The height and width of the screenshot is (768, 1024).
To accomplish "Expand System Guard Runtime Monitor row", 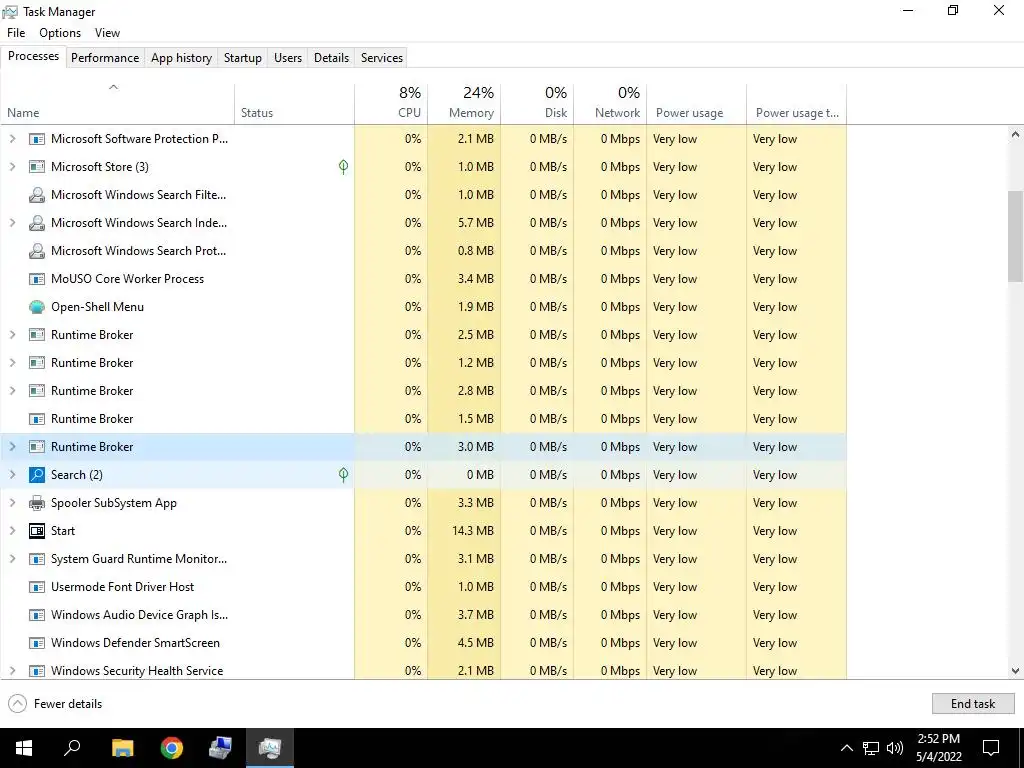I will pyautogui.click(x=12, y=559).
